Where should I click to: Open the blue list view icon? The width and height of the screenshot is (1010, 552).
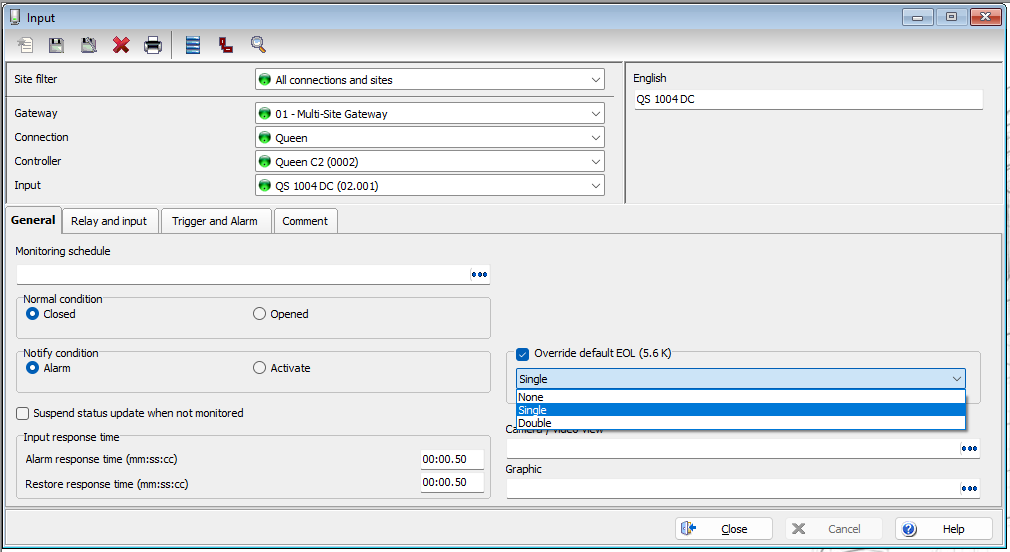pos(193,45)
